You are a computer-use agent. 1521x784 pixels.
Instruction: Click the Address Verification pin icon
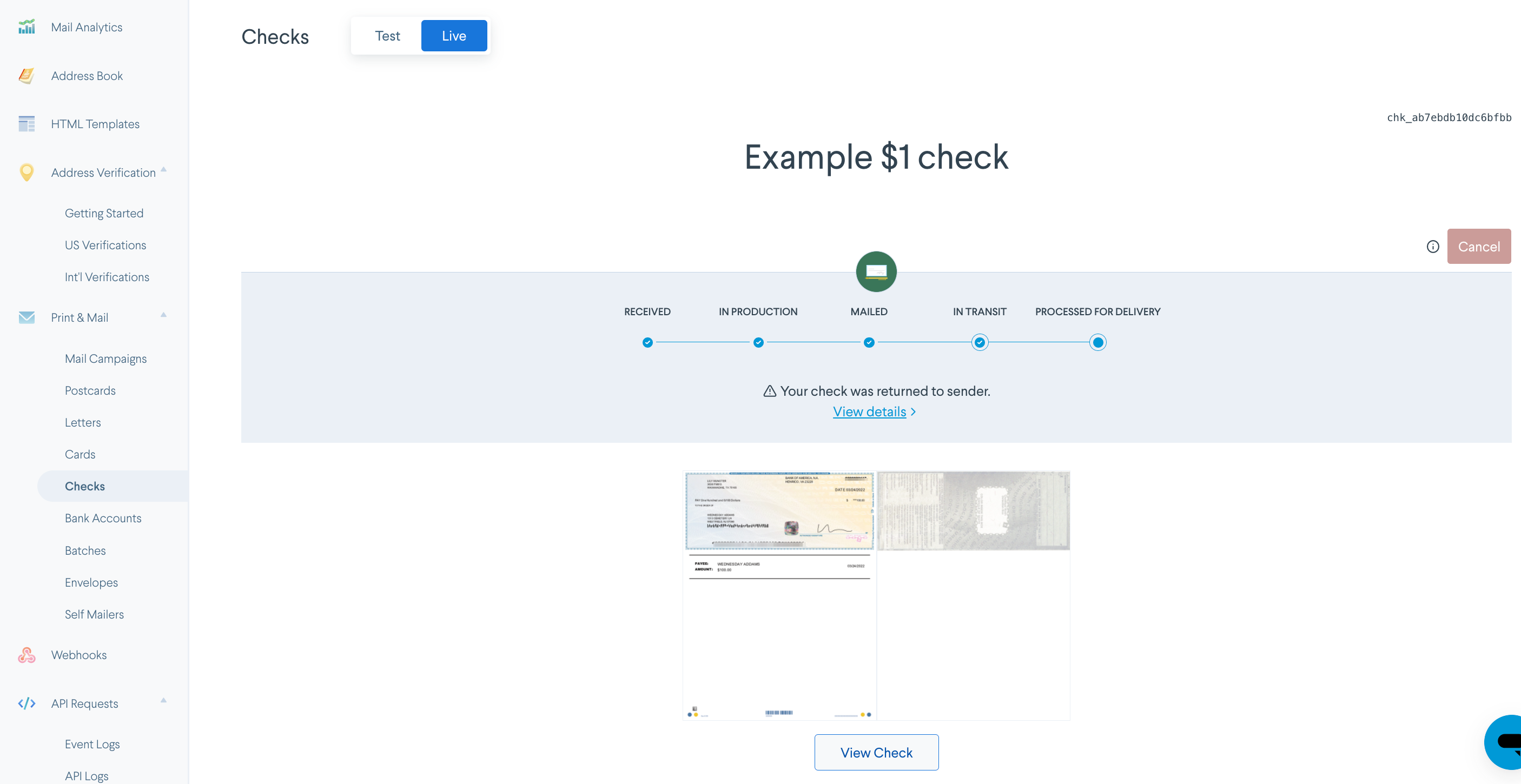27,172
